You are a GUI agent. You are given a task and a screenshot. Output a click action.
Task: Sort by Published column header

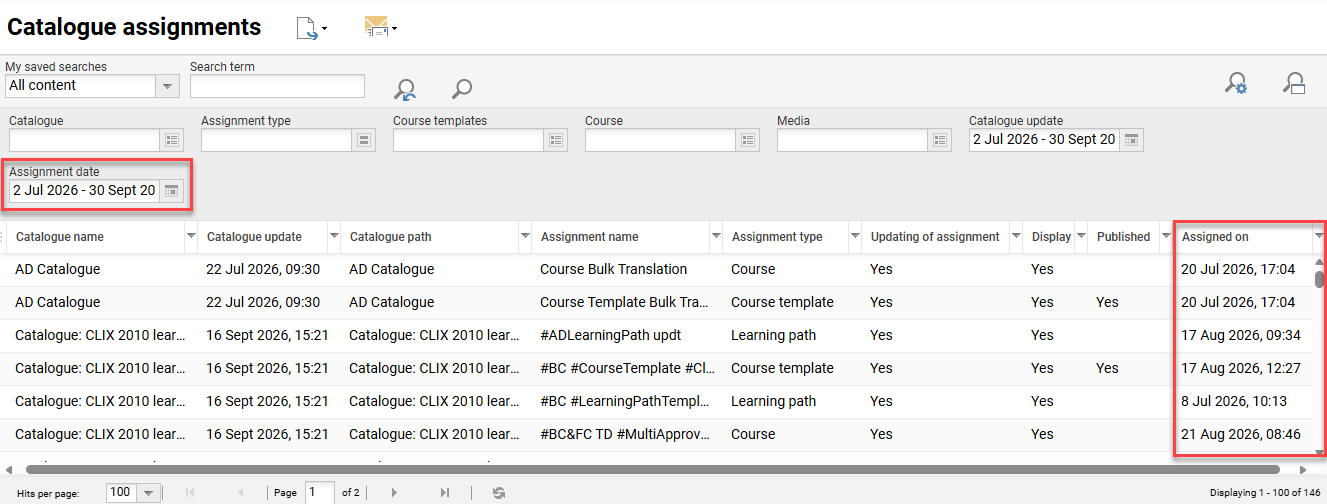1123,237
